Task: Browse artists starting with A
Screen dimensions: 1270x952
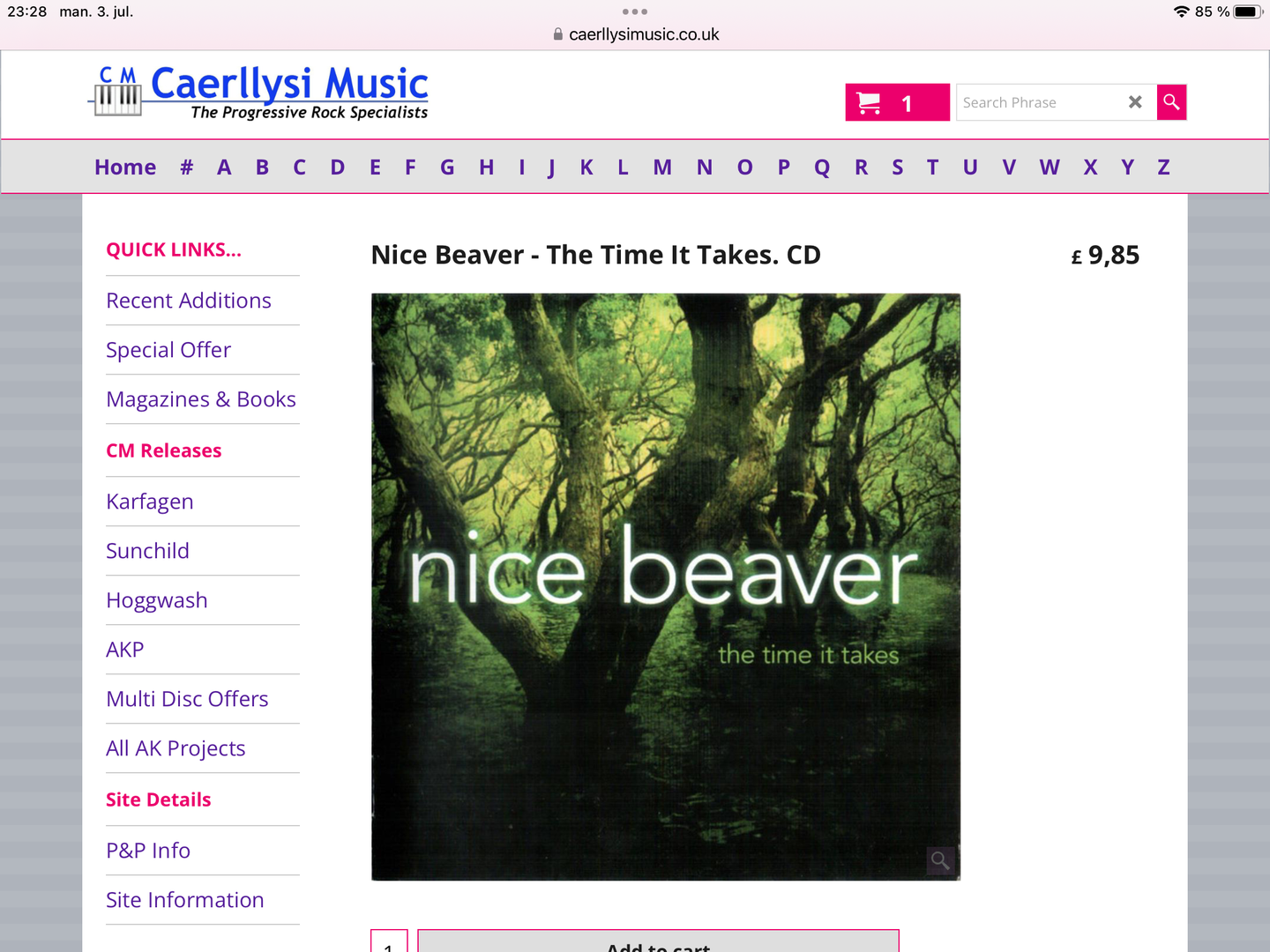Action: (x=224, y=167)
